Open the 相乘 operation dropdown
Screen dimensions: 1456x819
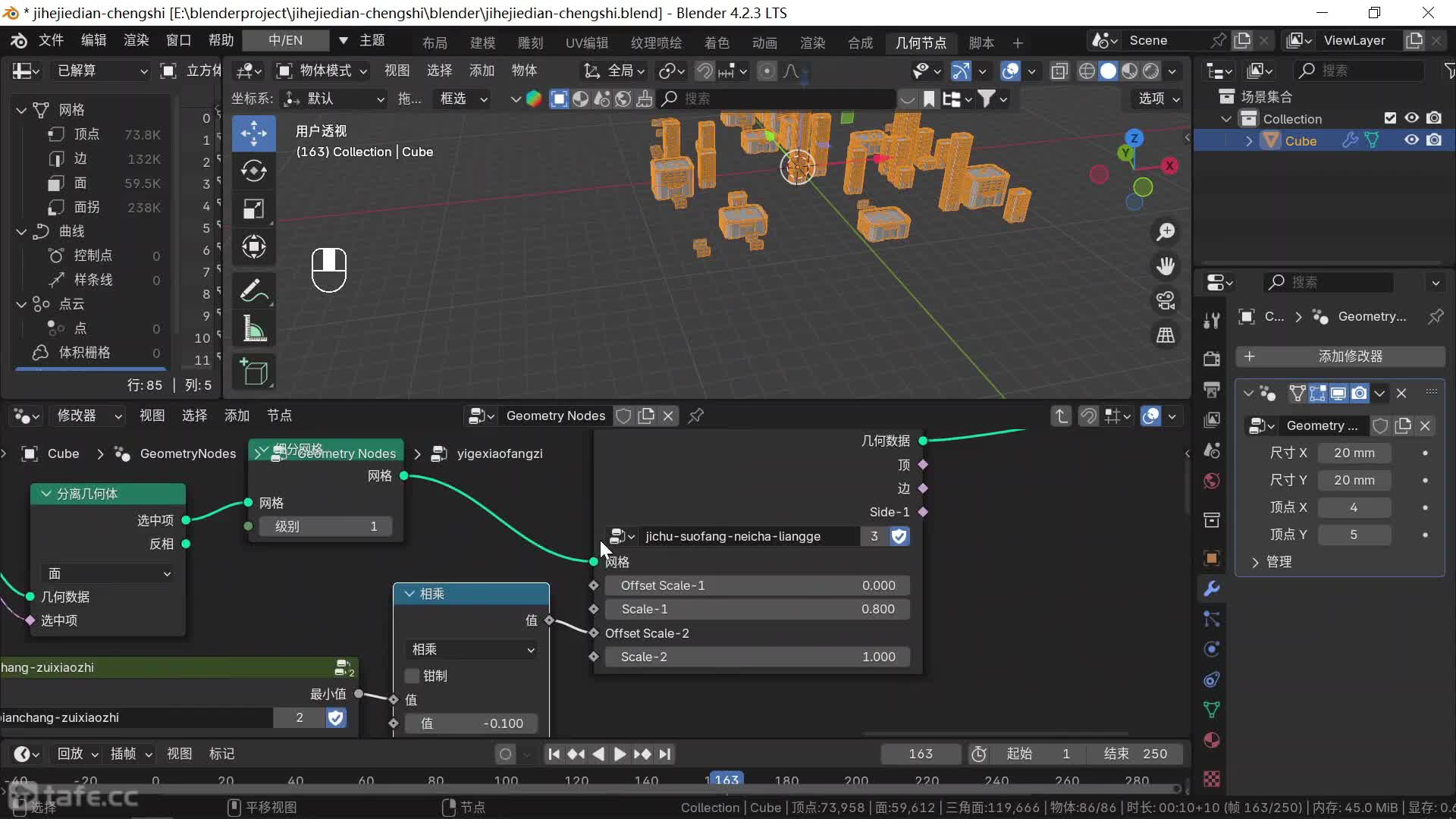[x=472, y=649]
